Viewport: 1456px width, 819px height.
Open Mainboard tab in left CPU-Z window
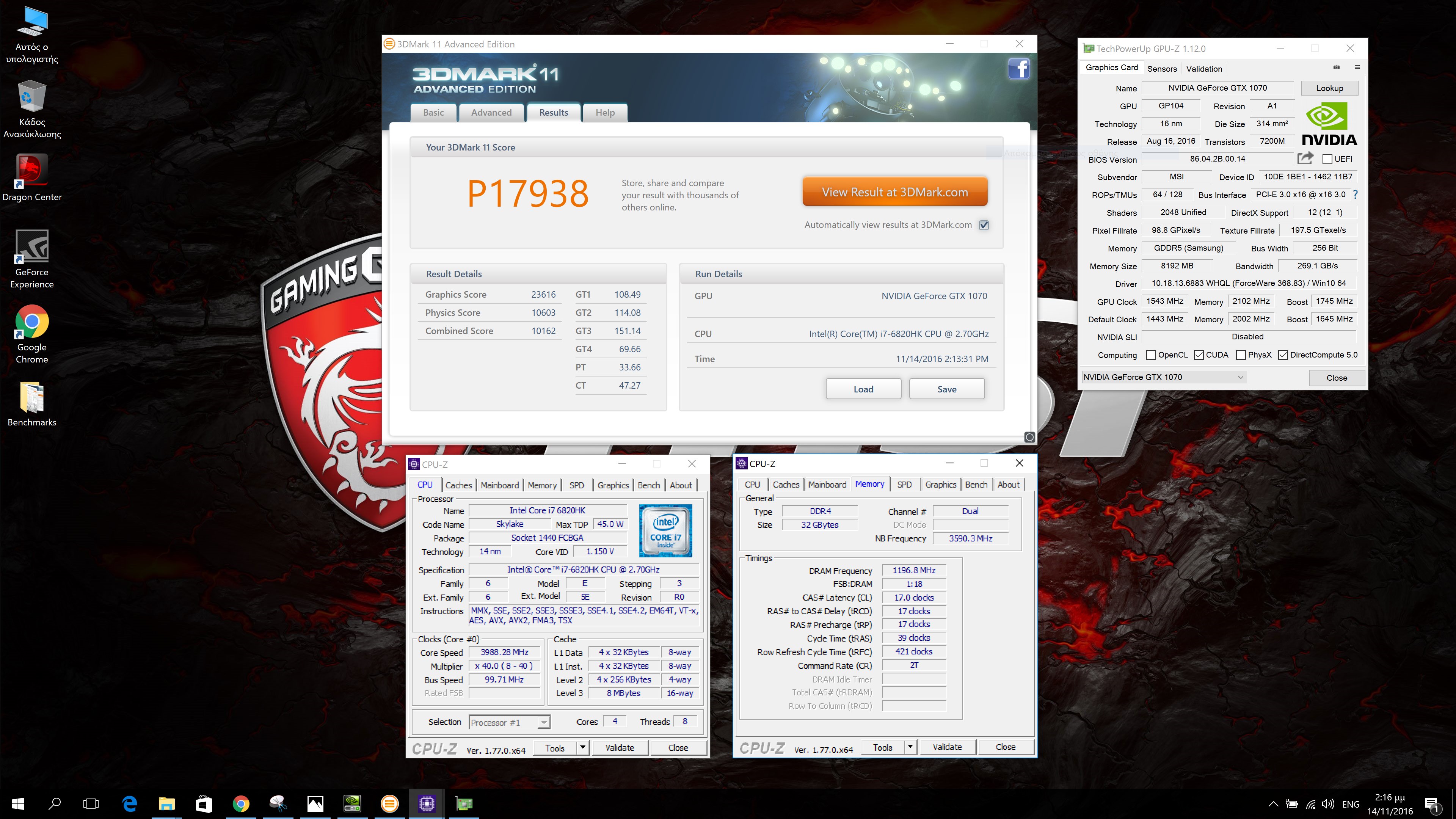pyautogui.click(x=500, y=485)
